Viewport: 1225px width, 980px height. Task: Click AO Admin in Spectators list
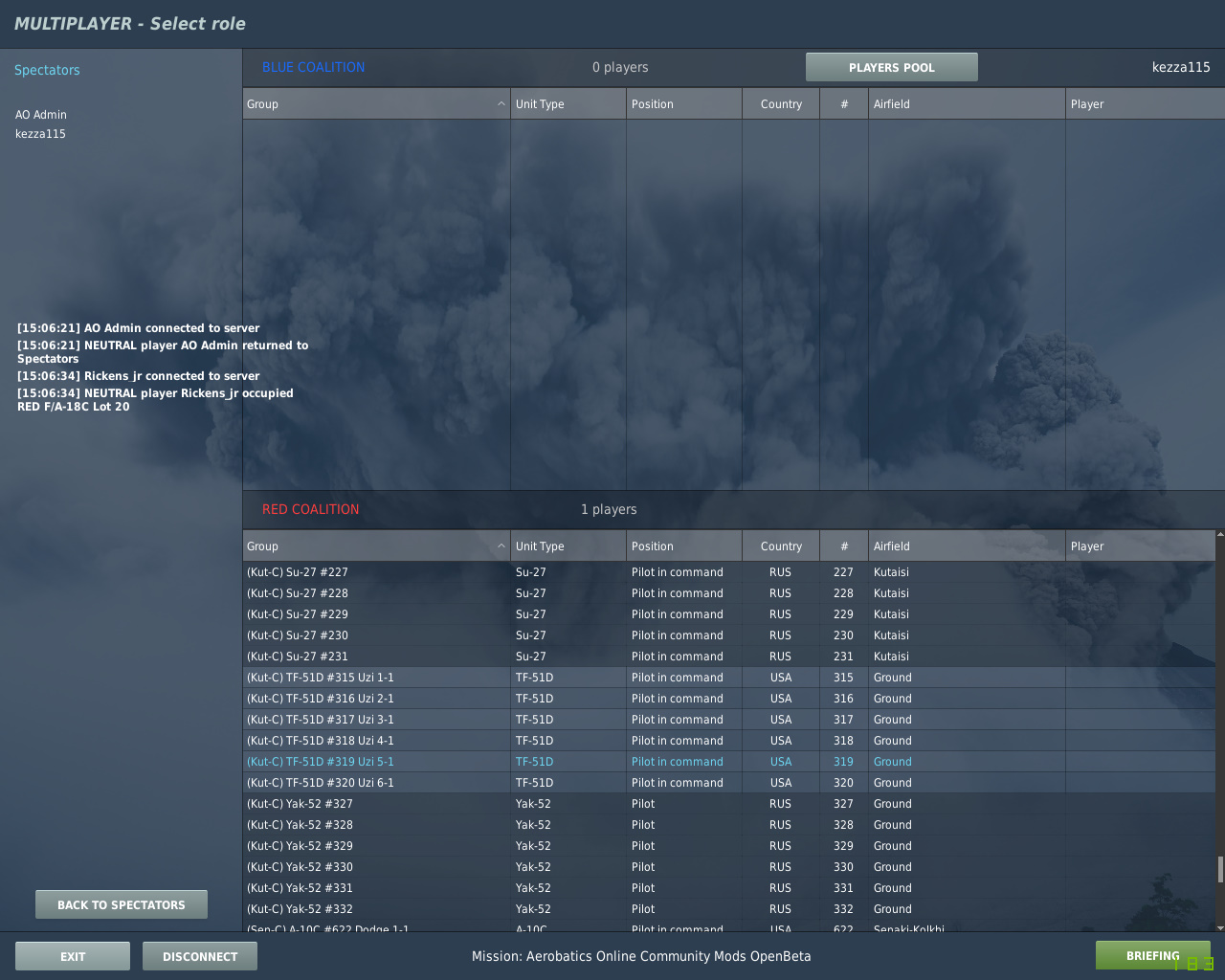click(41, 115)
